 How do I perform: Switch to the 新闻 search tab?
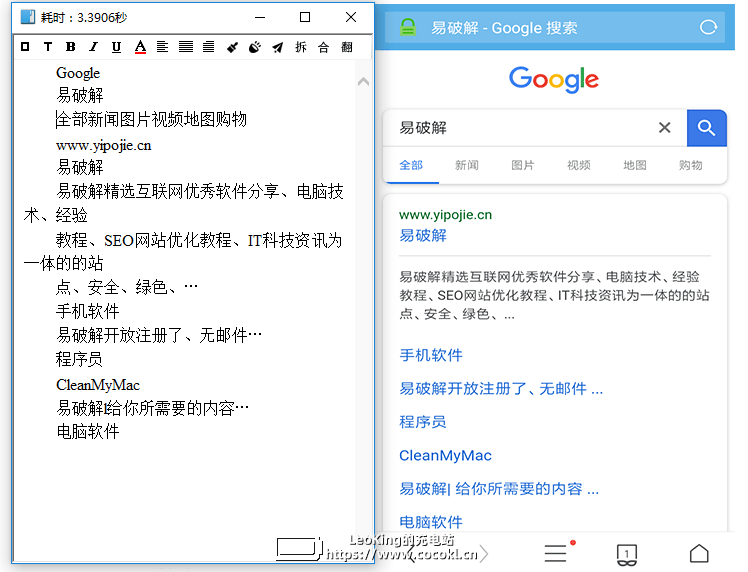point(467,166)
